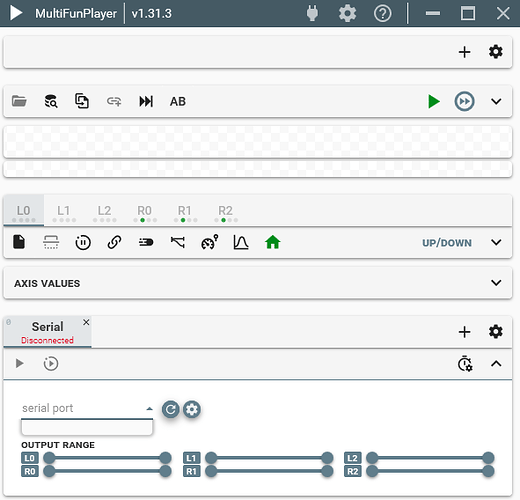The image size is (520, 500).
Task: Click the axis range dashed-lines icon
Action: (x=51, y=242)
